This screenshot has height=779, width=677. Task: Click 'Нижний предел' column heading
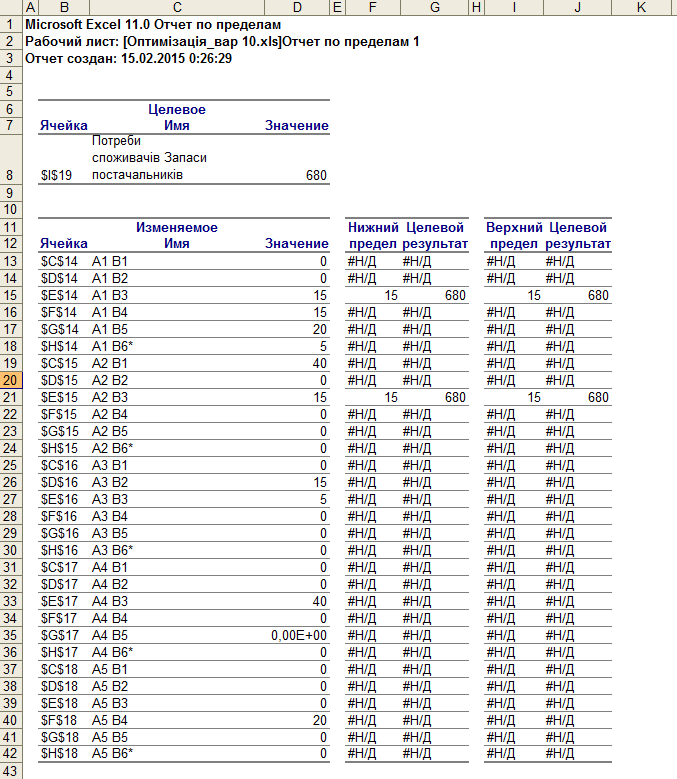point(373,235)
